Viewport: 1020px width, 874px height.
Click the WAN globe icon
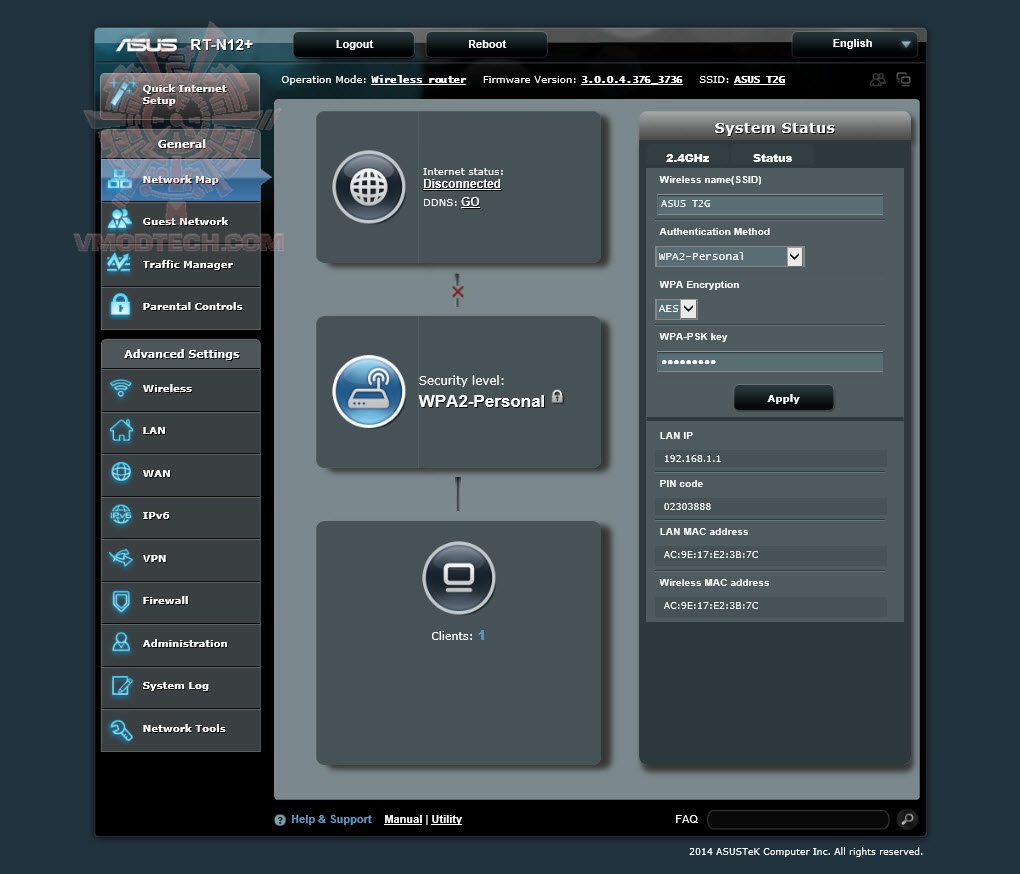pos(121,472)
